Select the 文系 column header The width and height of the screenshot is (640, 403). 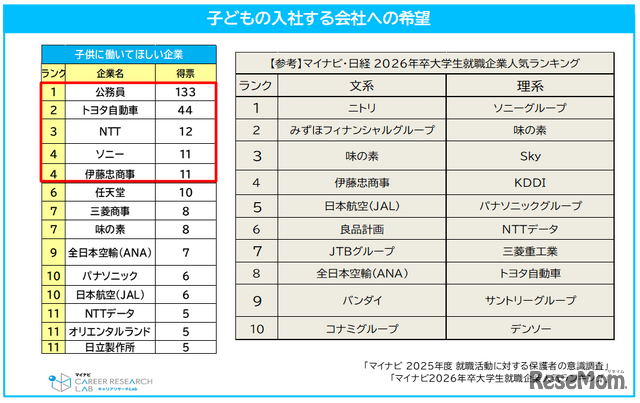click(362, 86)
